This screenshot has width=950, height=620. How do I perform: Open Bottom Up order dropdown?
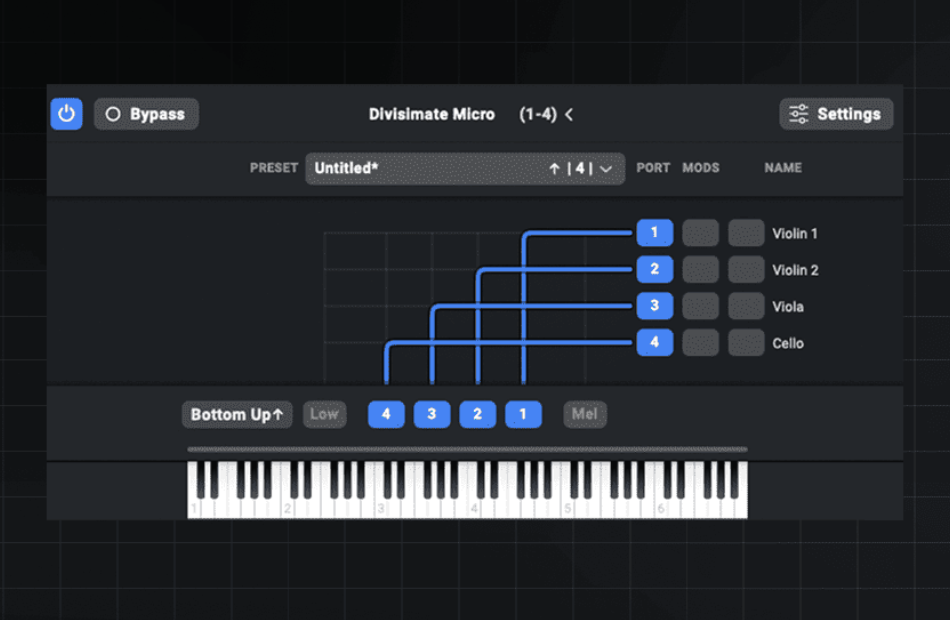[x=237, y=415]
